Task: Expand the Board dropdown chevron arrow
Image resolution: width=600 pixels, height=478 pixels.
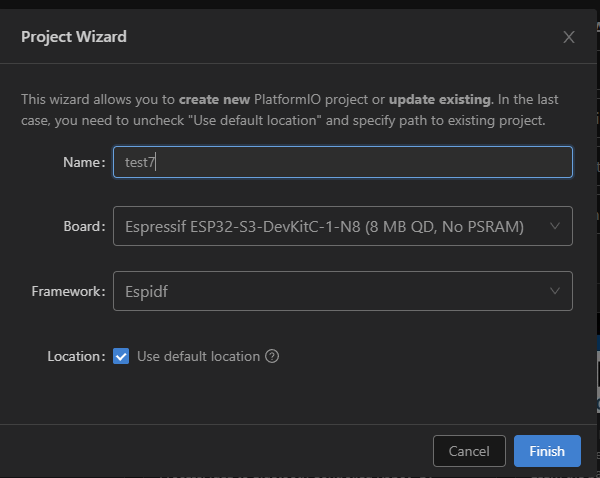Action: pyautogui.click(x=555, y=226)
